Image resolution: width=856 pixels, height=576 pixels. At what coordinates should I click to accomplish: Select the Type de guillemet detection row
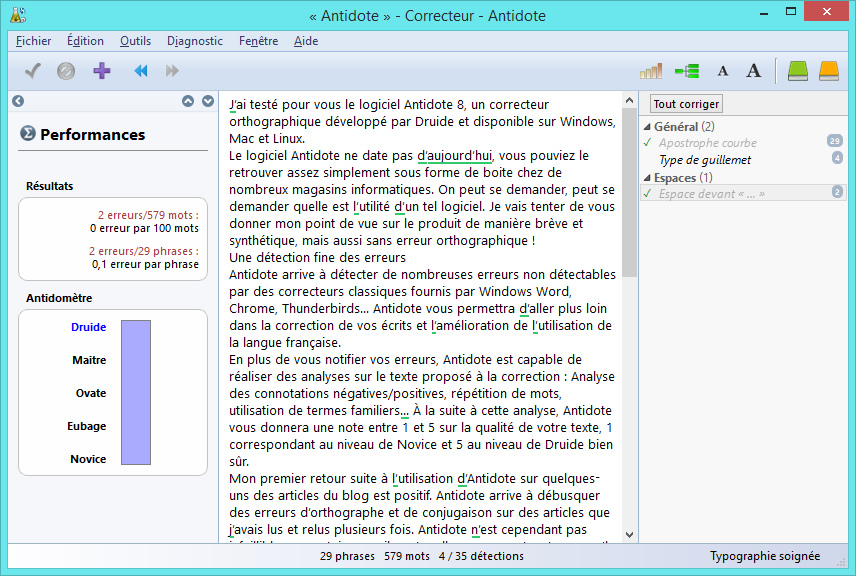pyautogui.click(x=742, y=160)
